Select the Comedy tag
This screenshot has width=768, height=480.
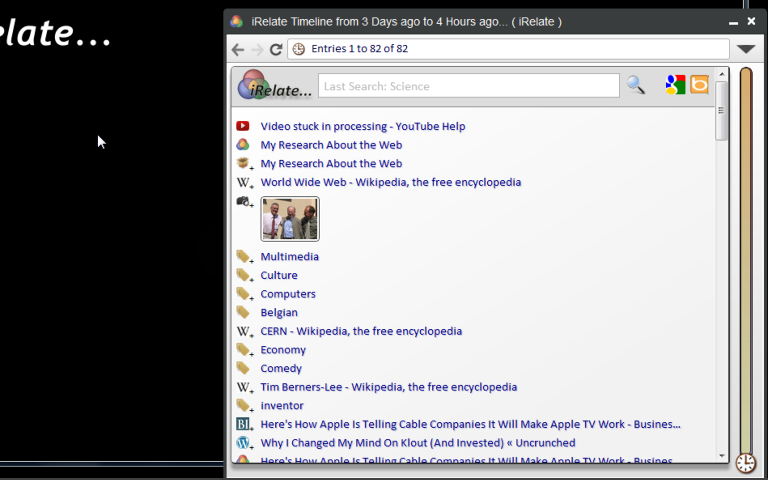tap(281, 368)
